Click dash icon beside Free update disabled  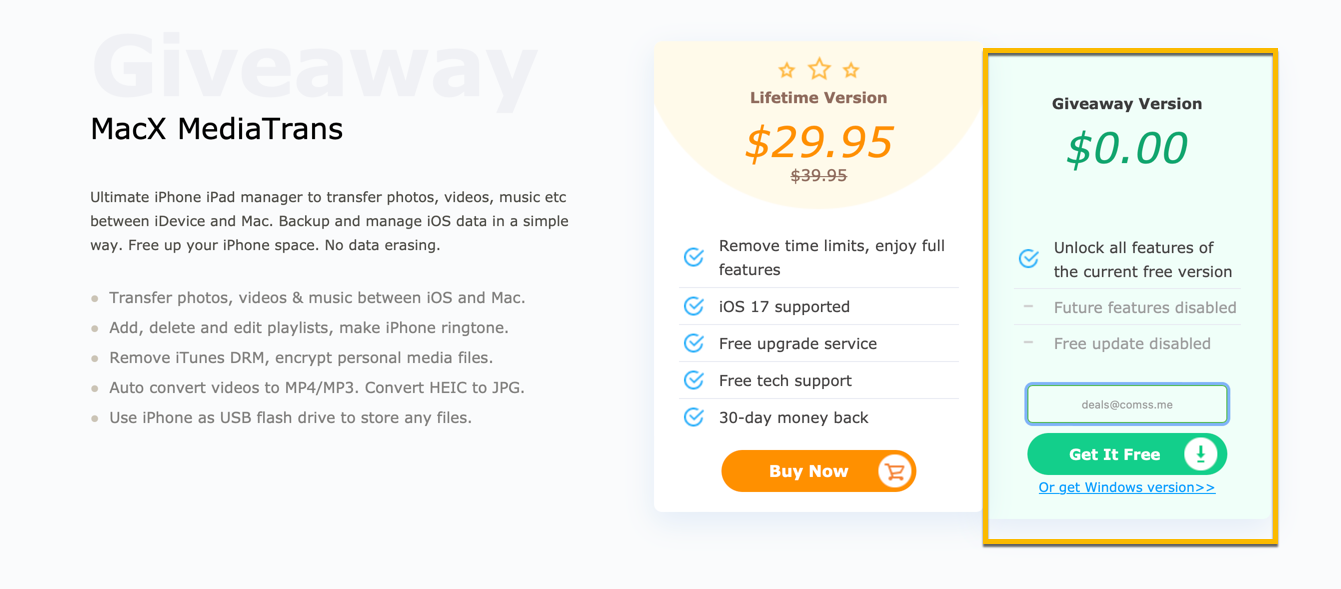(1028, 343)
